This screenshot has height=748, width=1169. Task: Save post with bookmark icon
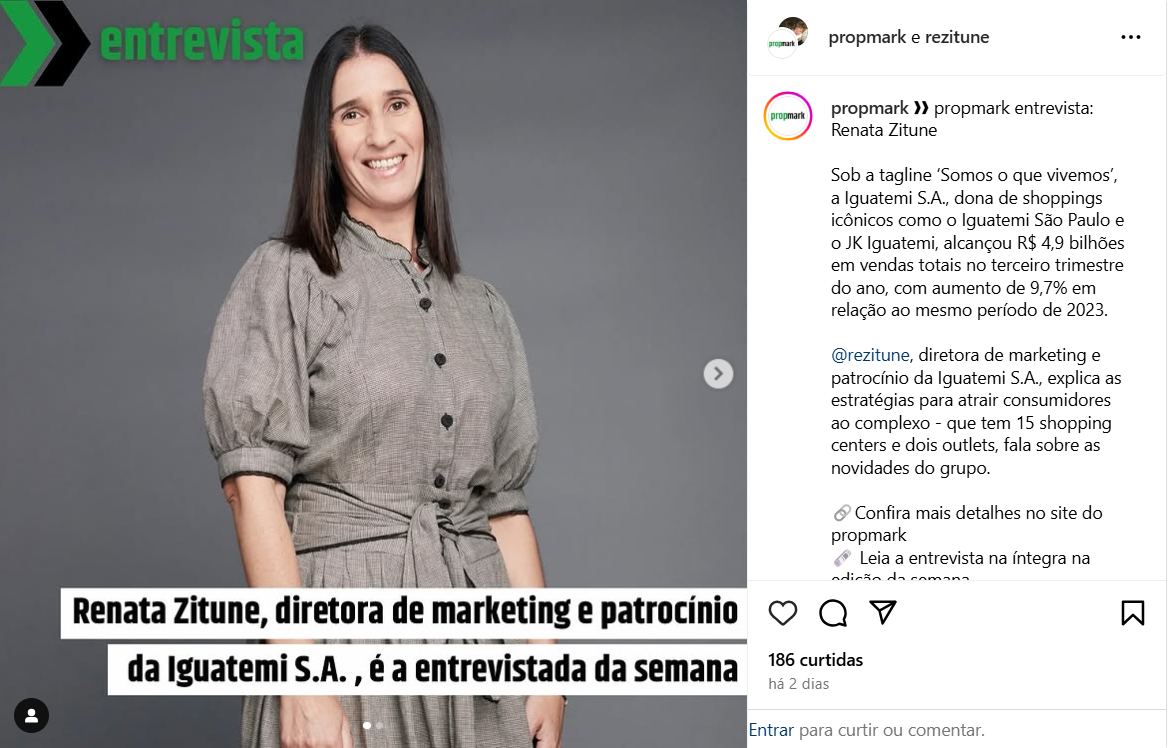[x=1132, y=613]
